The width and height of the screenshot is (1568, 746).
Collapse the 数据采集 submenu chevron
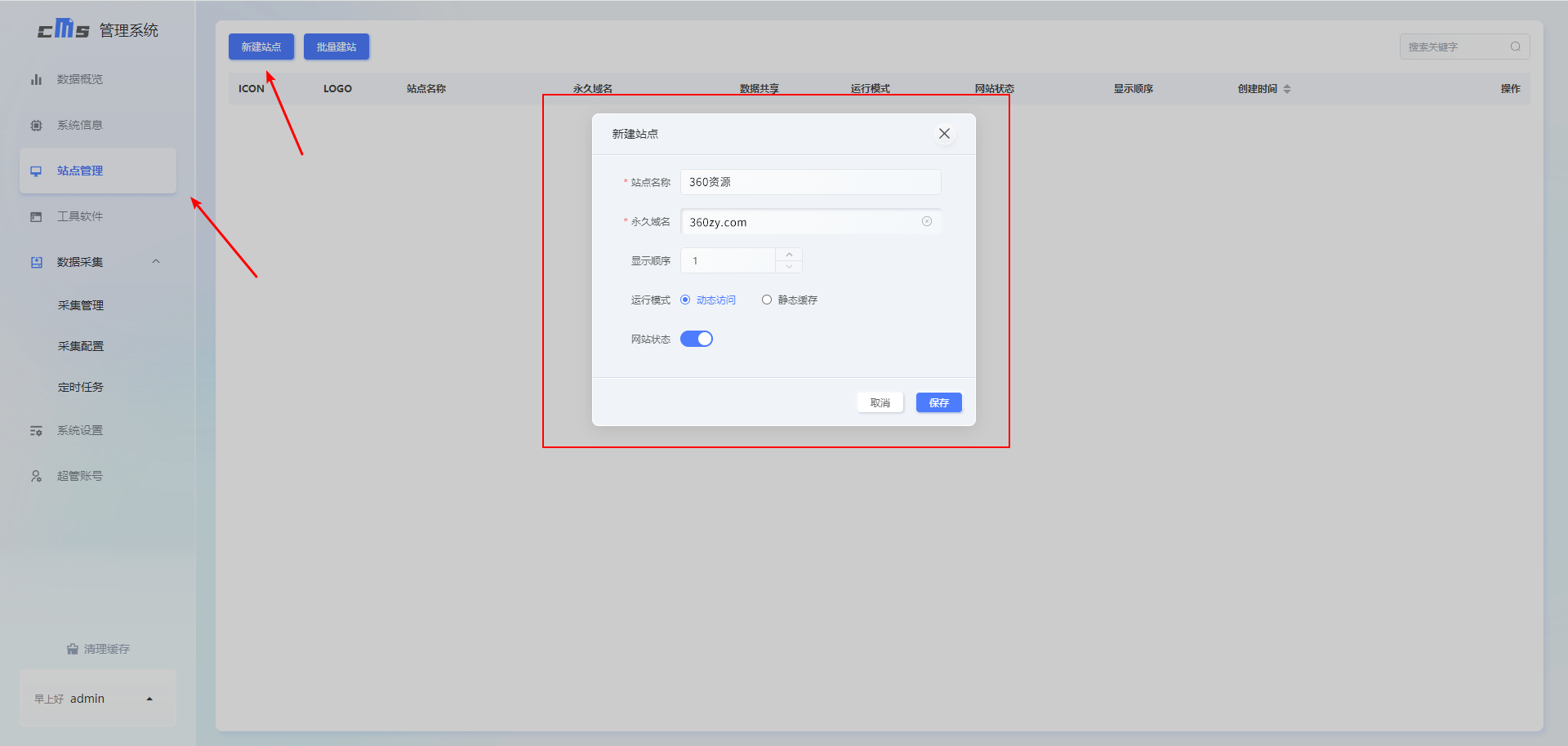click(156, 262)
